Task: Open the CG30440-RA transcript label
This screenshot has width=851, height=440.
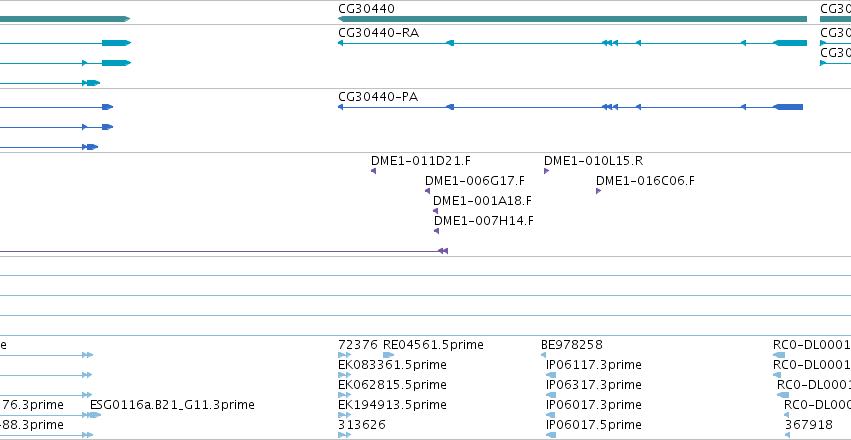Action: pos(378,33)
